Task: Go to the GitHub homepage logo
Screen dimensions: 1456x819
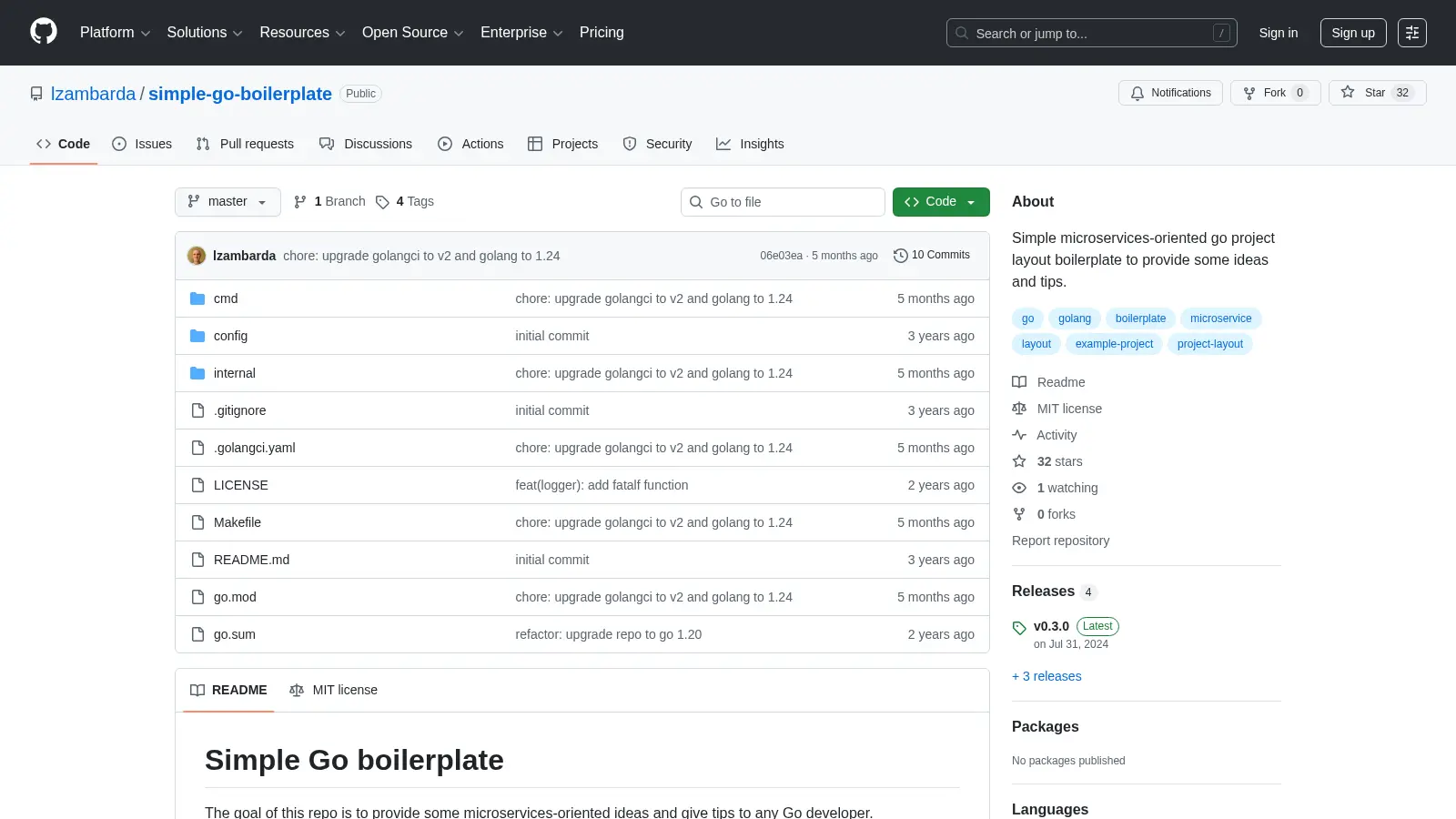Action: click(44, 32)
